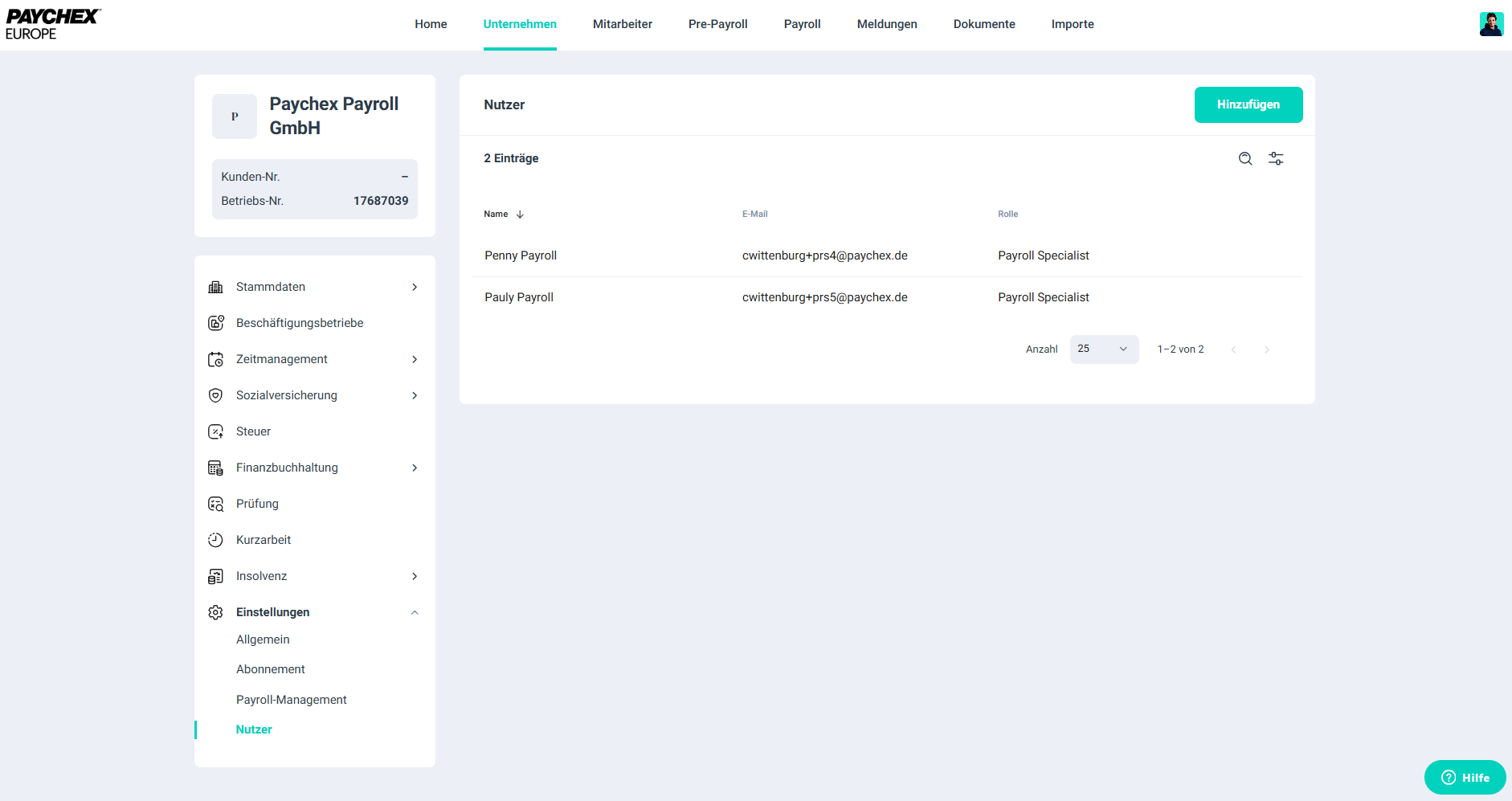Image resolution: width=1512 pixels, height=801 pixels.
Task: Click the Prüfung icon in sidebar
Action: coord(215,504)
